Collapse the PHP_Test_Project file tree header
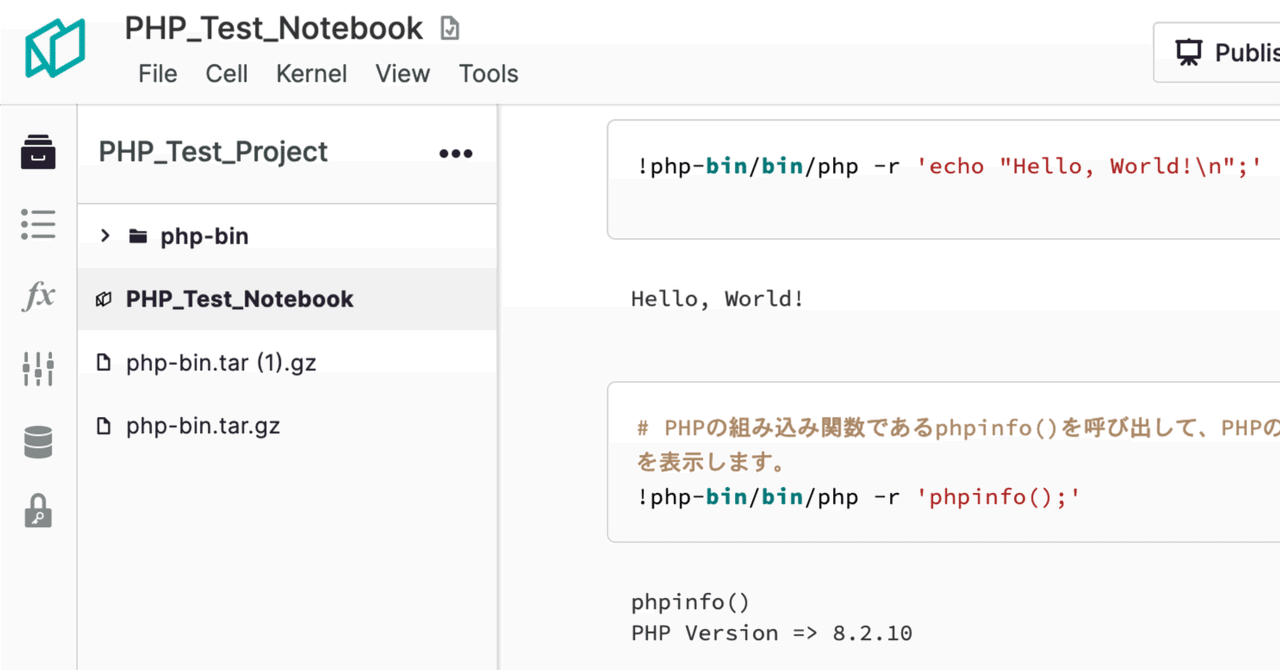 coord(213,151)
